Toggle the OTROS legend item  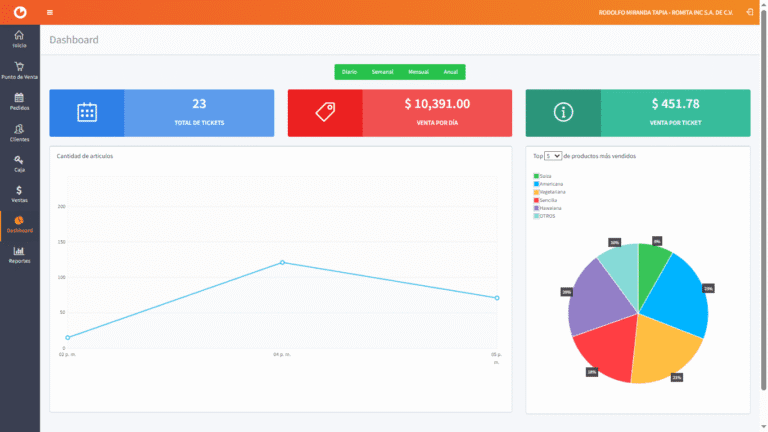(x=546, y=216)
